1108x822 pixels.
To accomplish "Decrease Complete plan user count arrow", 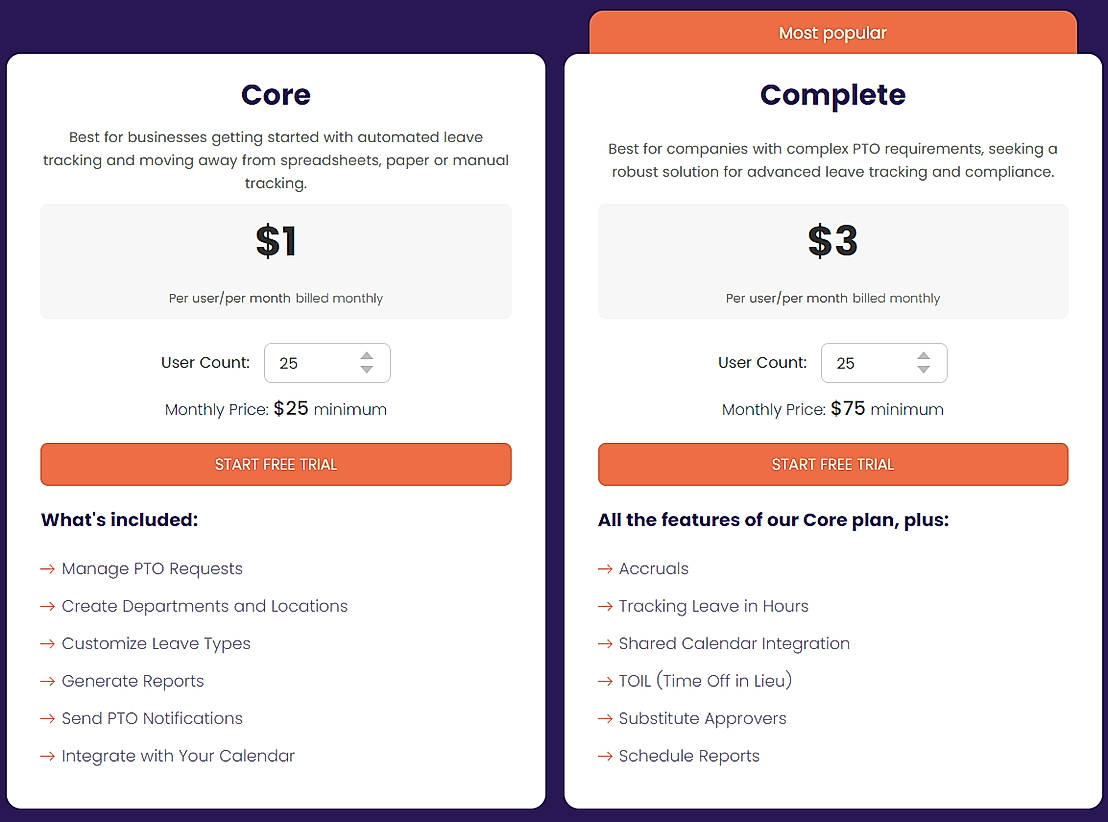I will pyautogui.click(x=923, y=370).
